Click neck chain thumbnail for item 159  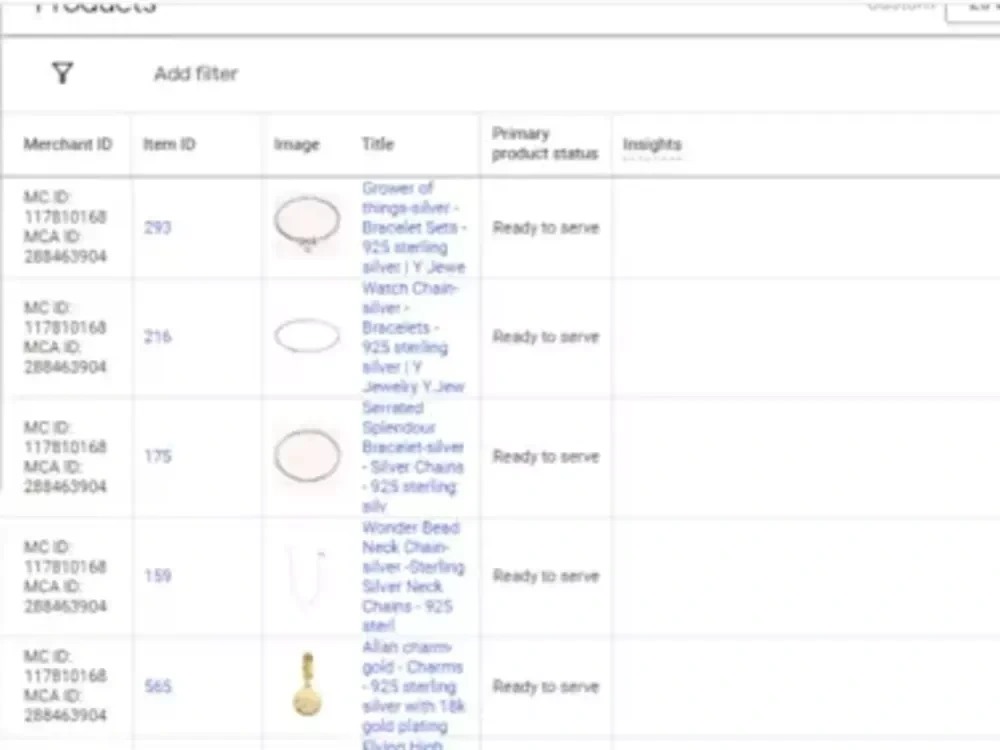pos(307,577)
